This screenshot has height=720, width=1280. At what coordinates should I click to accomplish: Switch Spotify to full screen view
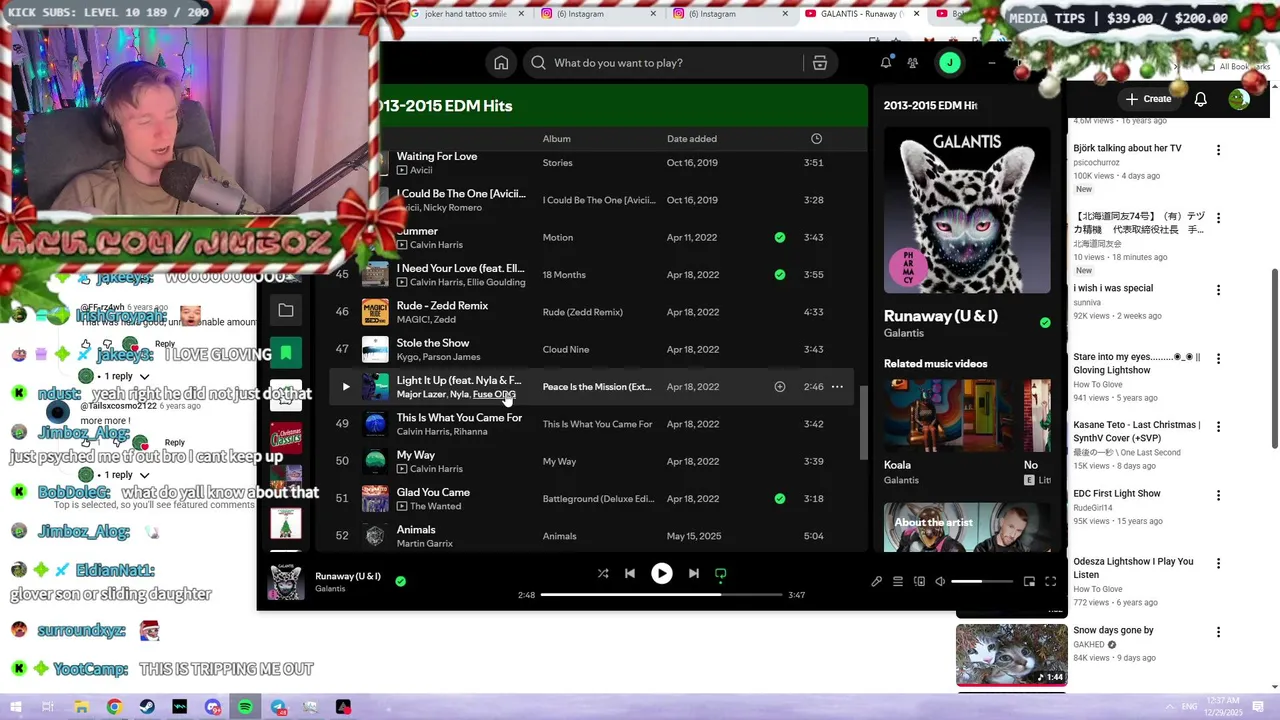1051,582
